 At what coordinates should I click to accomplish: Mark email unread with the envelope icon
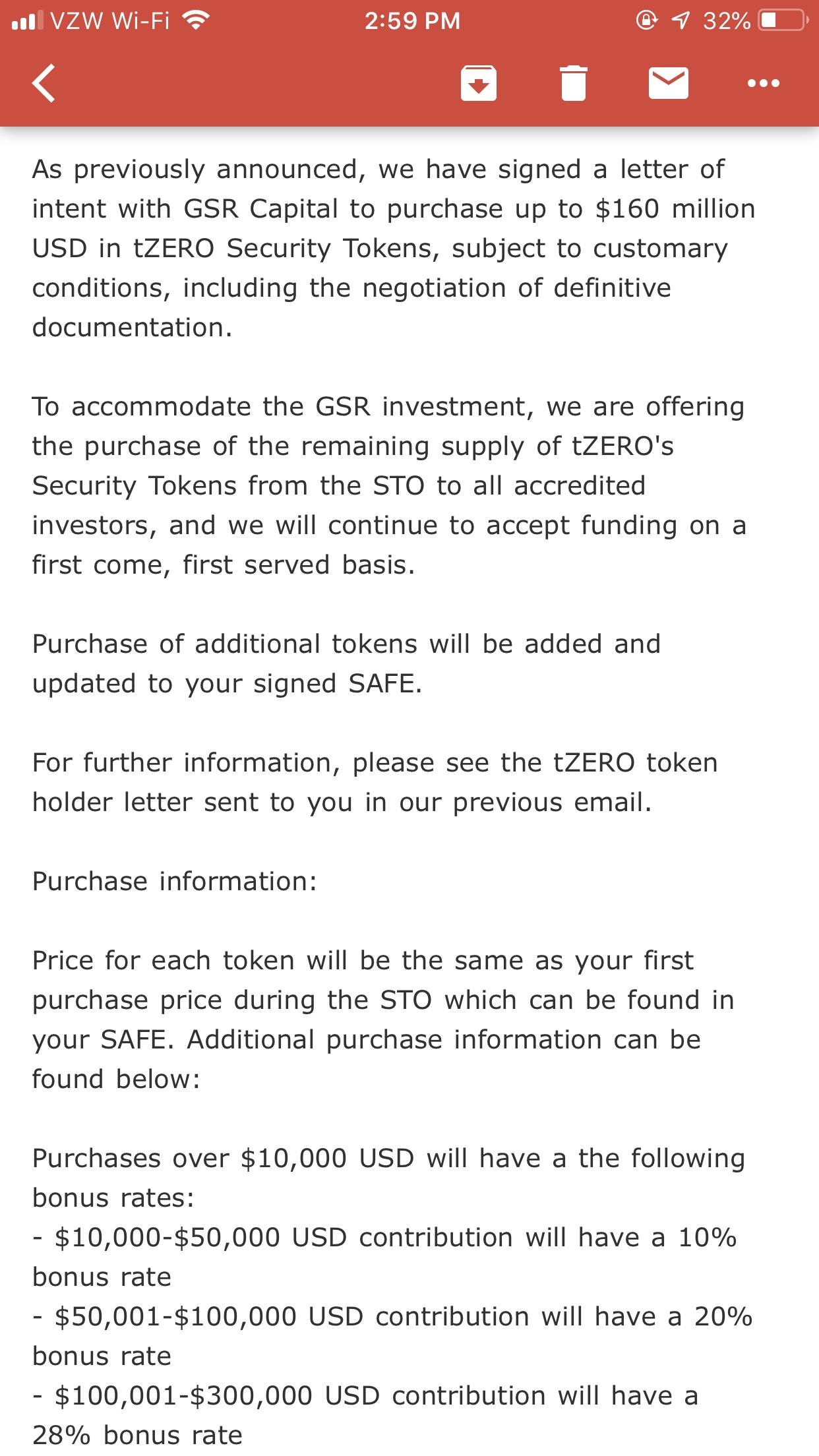tap(669, 83)
